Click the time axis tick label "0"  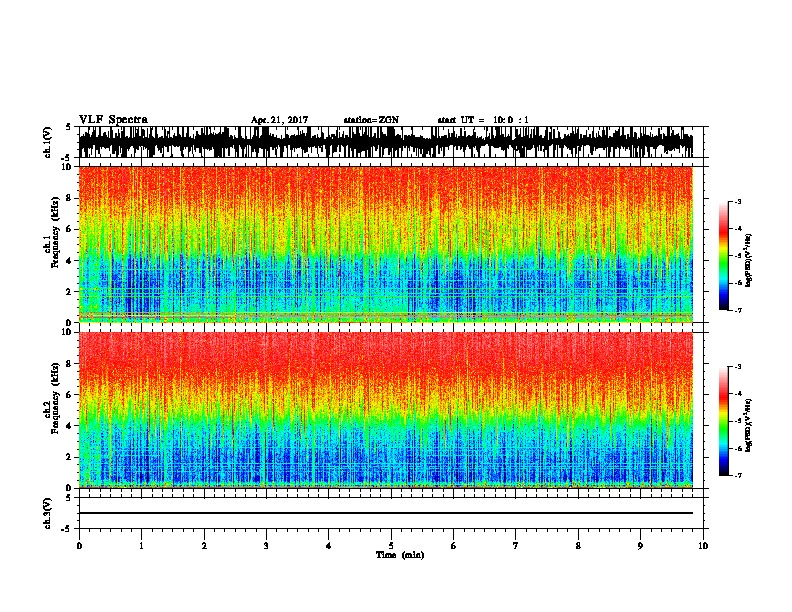(79, 546)
